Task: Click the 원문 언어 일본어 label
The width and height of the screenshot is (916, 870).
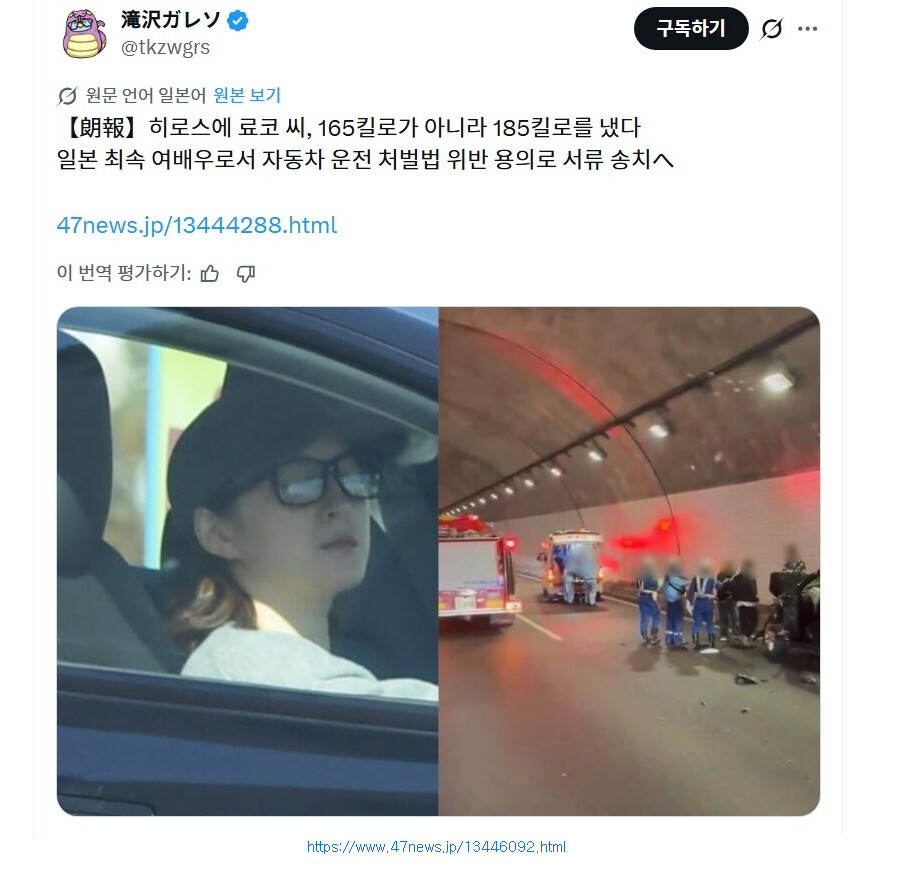Action: pyautogui.click(x=146, y=95)
